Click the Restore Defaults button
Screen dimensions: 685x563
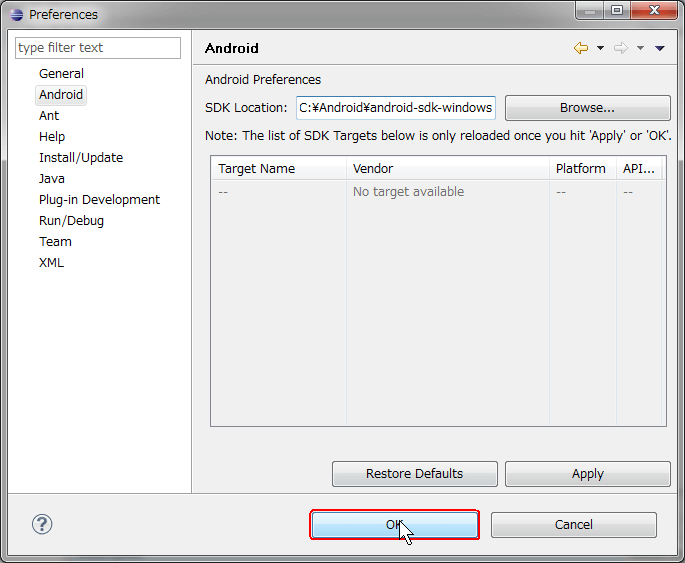coord(415,474)
